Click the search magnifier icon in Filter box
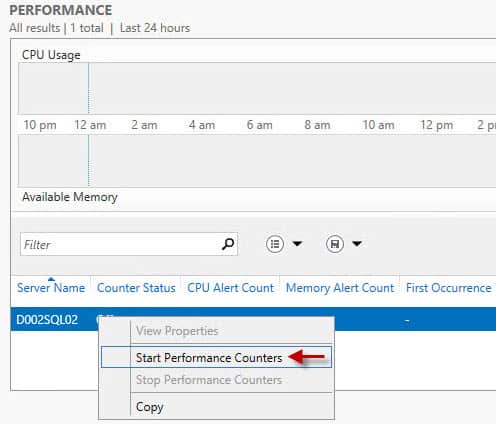Viewport: 496px width, 424px height. (x=228, y=244)
